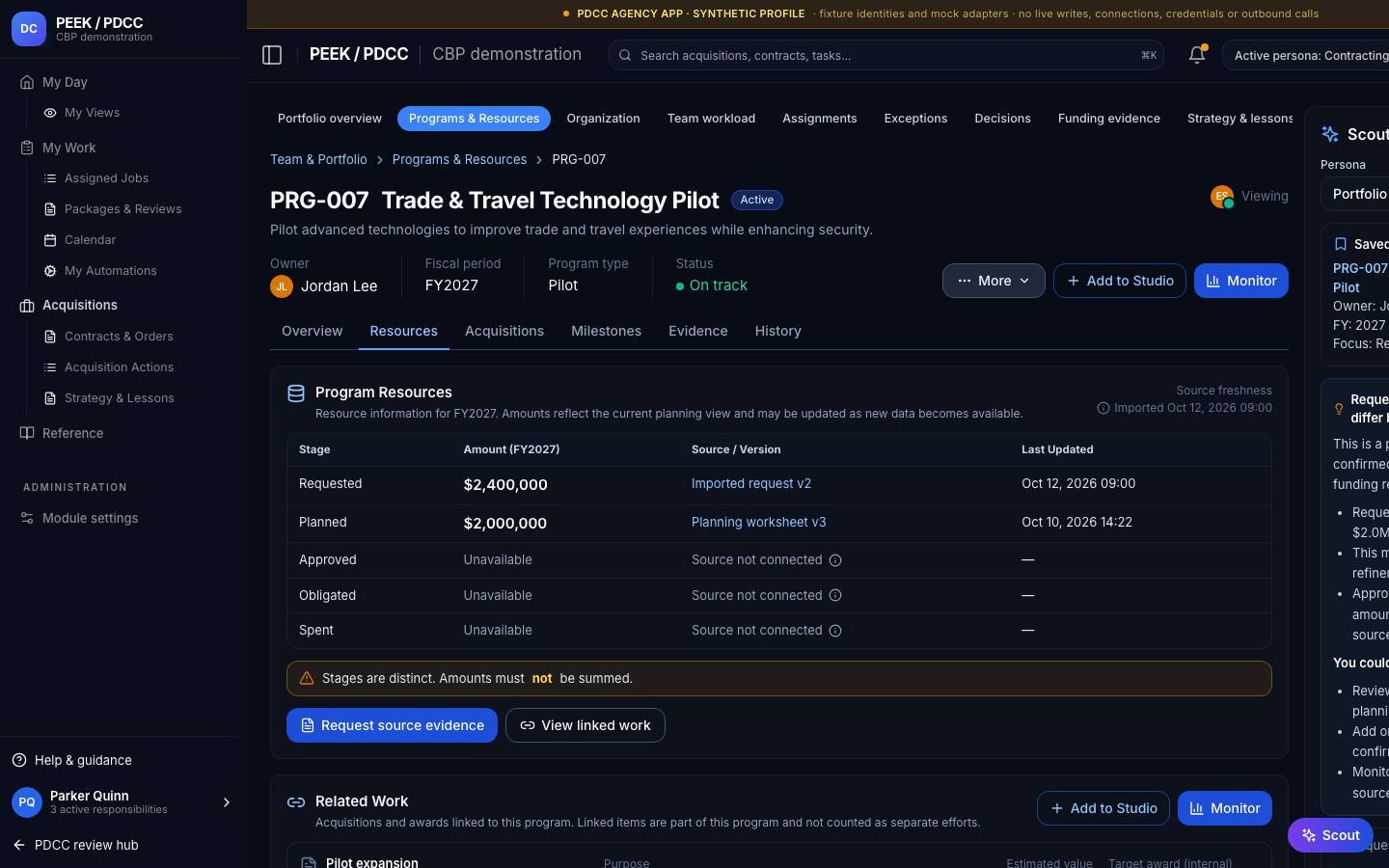Image resolution: width=1389 pixels, height=868 pixels.
Task: Open the More dropdown menu
Action: point(994,281)
